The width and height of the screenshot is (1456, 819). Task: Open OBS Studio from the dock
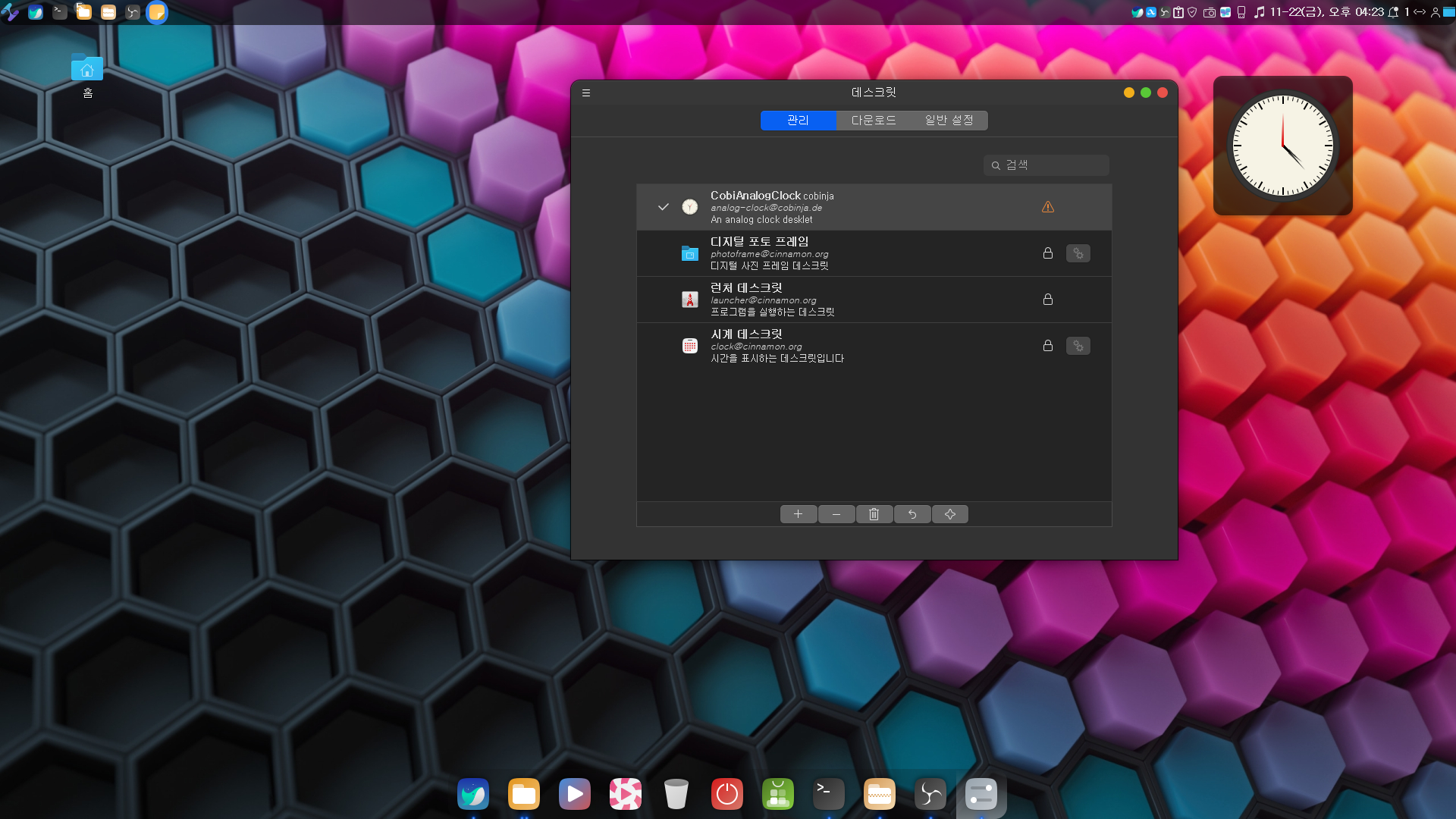point(930,794)
